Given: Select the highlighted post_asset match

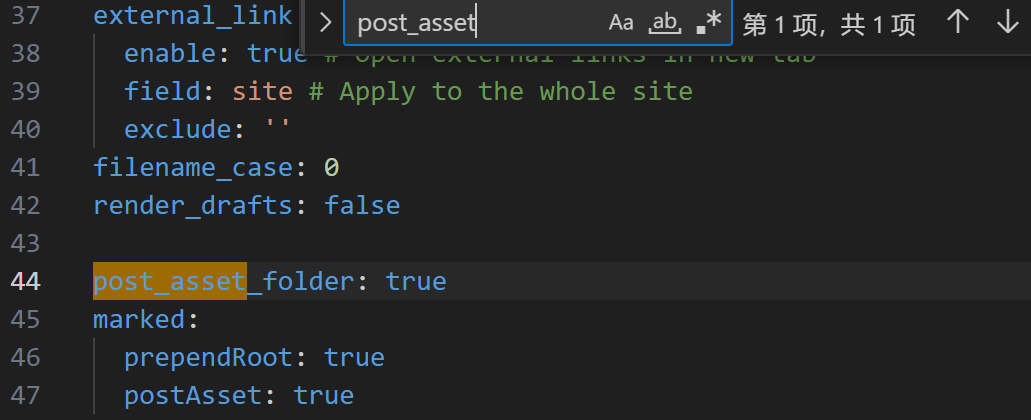Looking at the screenshot, I should pos(170,281).
